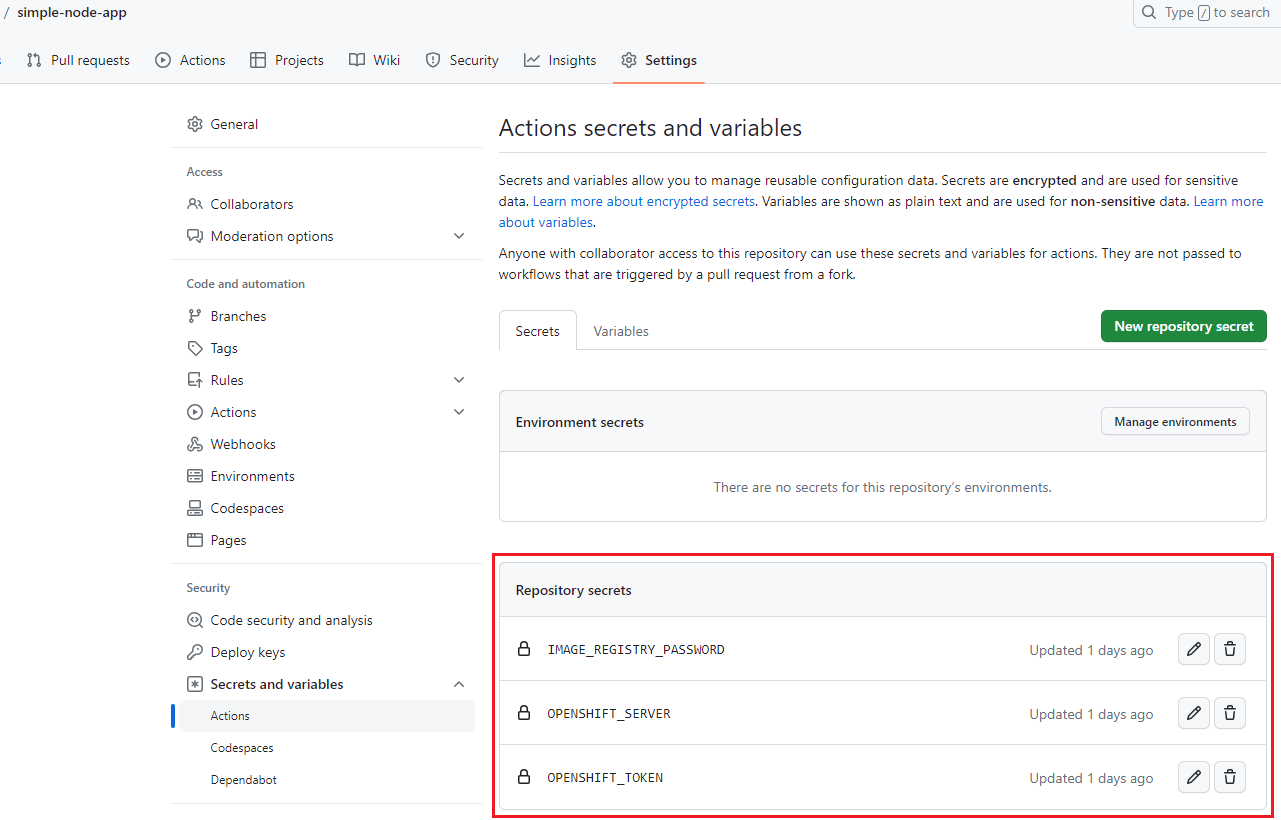Open the Projects tab
The image size is (1281, 820).
pyautogui.click(x=287, y=60)
